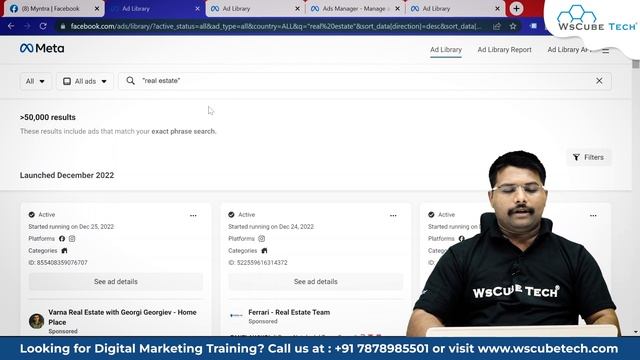Open the Ad Library API header link
640x360 pixels.
coord(569,50)
